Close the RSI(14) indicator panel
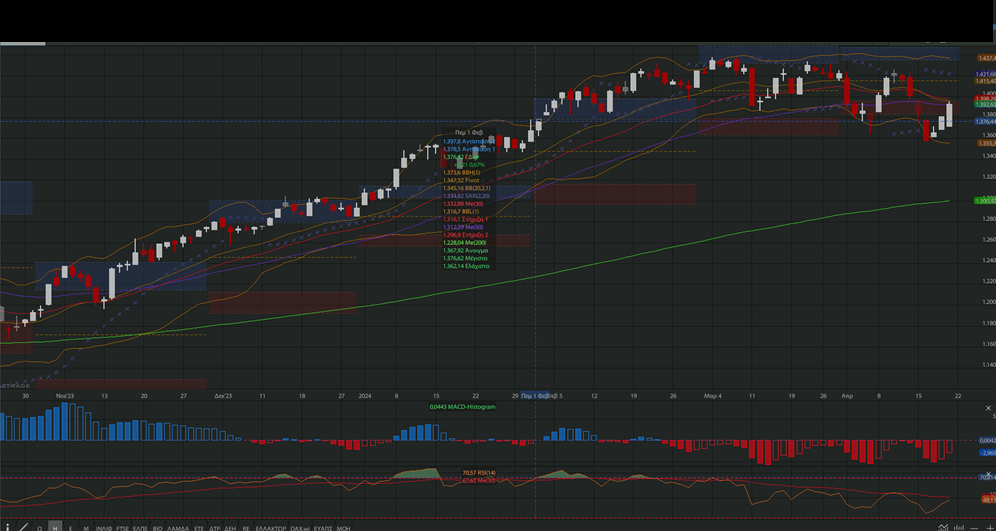The height and width of the screenshot is (531, 996). pos(988,474)
